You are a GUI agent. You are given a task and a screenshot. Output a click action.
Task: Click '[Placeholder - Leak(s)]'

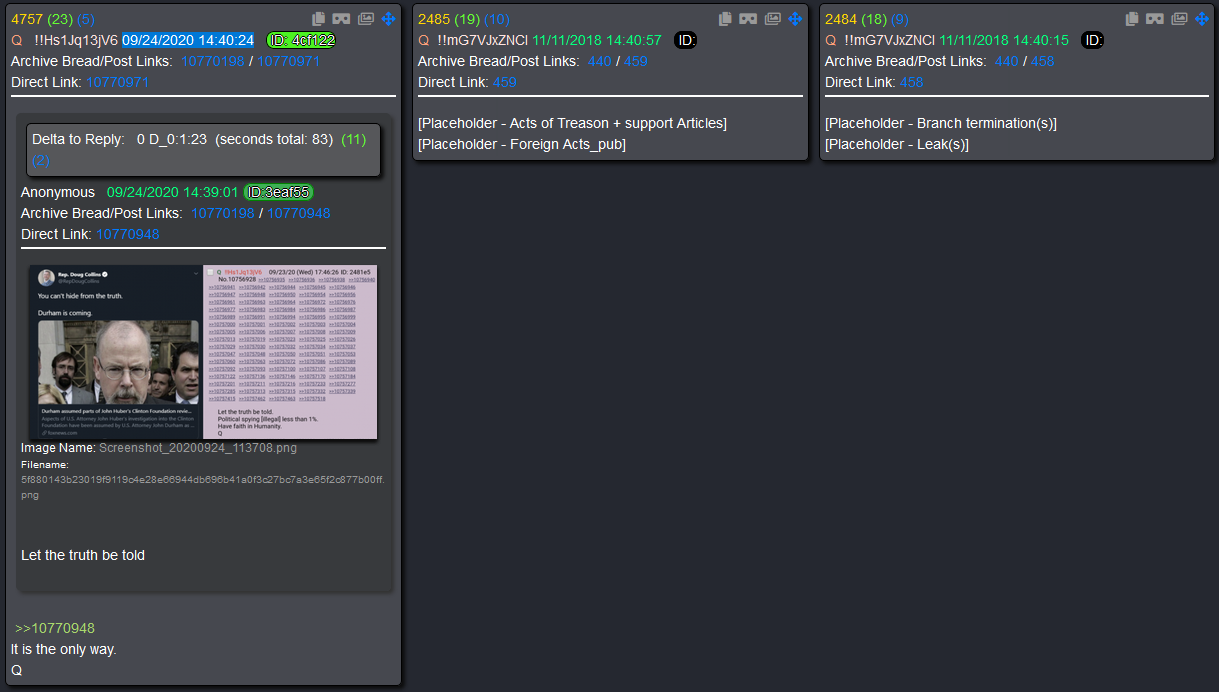tap(897, 144)
